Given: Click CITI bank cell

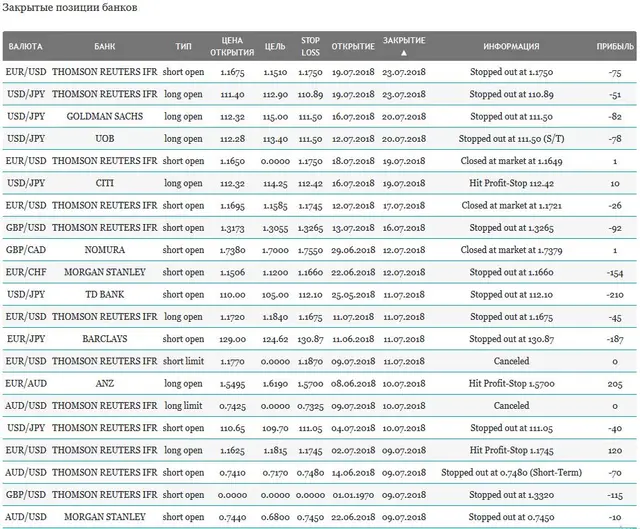Looking at the screenshot, I should (x=104, y=183).
